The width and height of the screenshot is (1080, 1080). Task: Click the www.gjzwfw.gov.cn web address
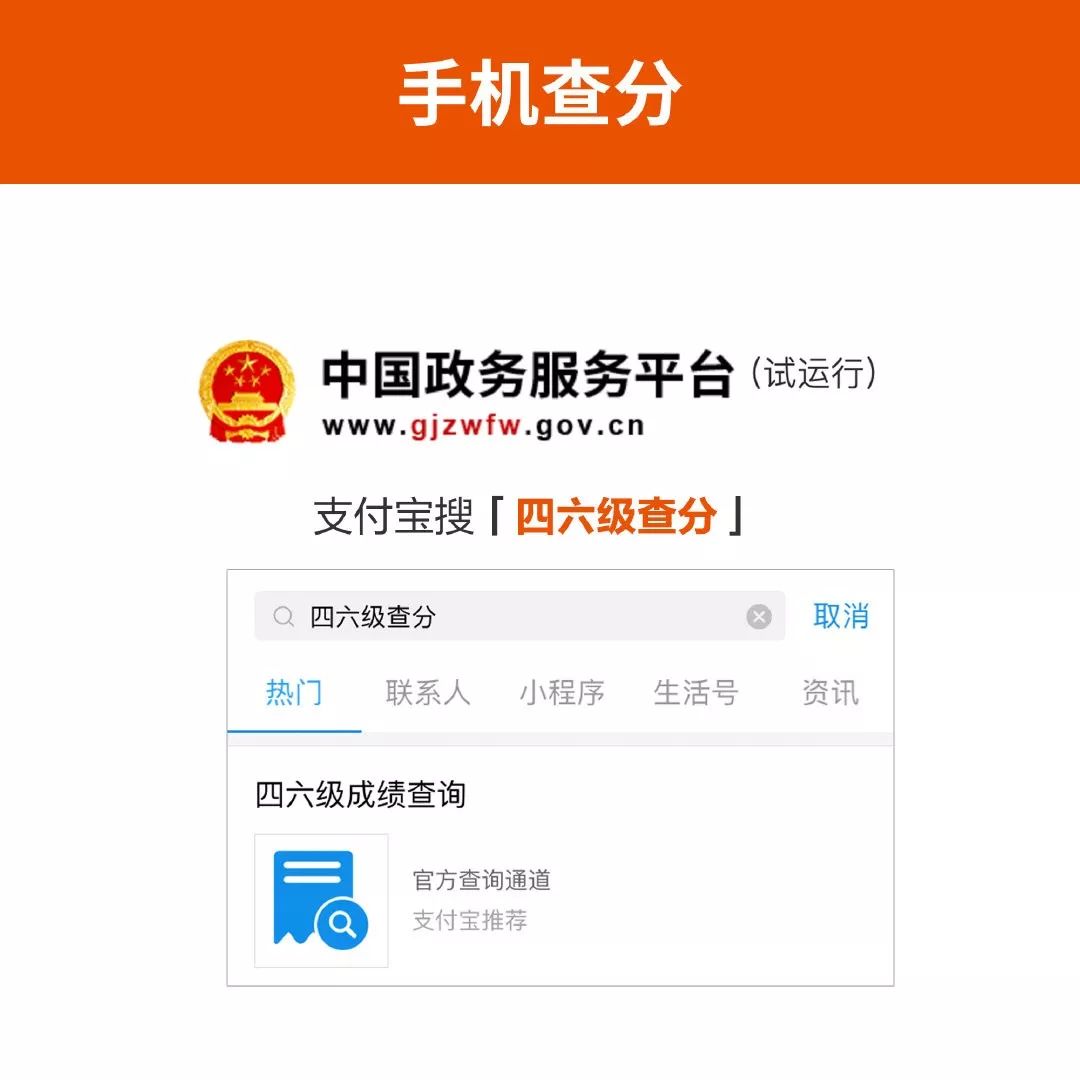coord(483,426)
